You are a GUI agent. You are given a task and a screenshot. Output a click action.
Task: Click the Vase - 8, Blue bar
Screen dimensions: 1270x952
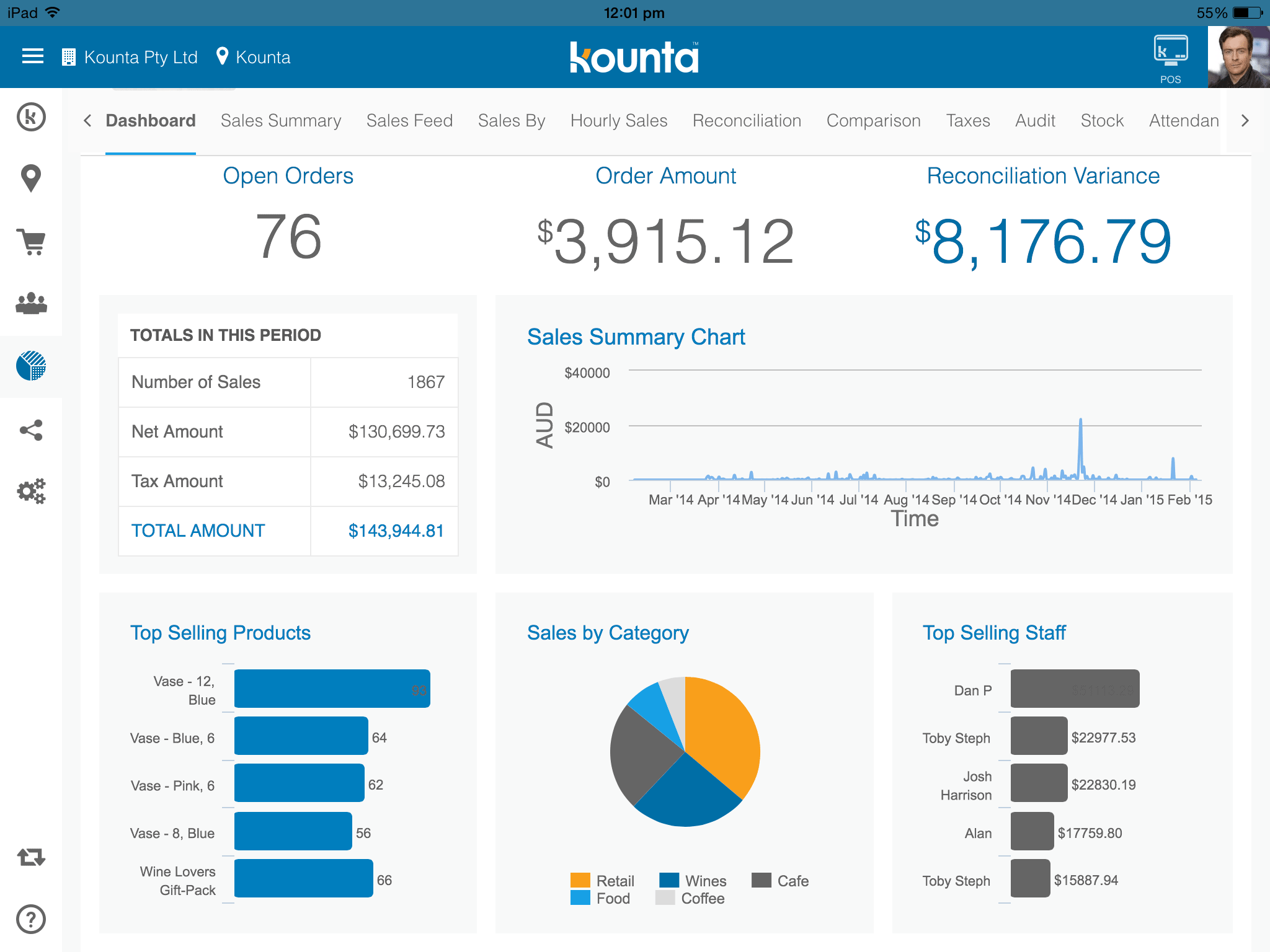point(293,831)
